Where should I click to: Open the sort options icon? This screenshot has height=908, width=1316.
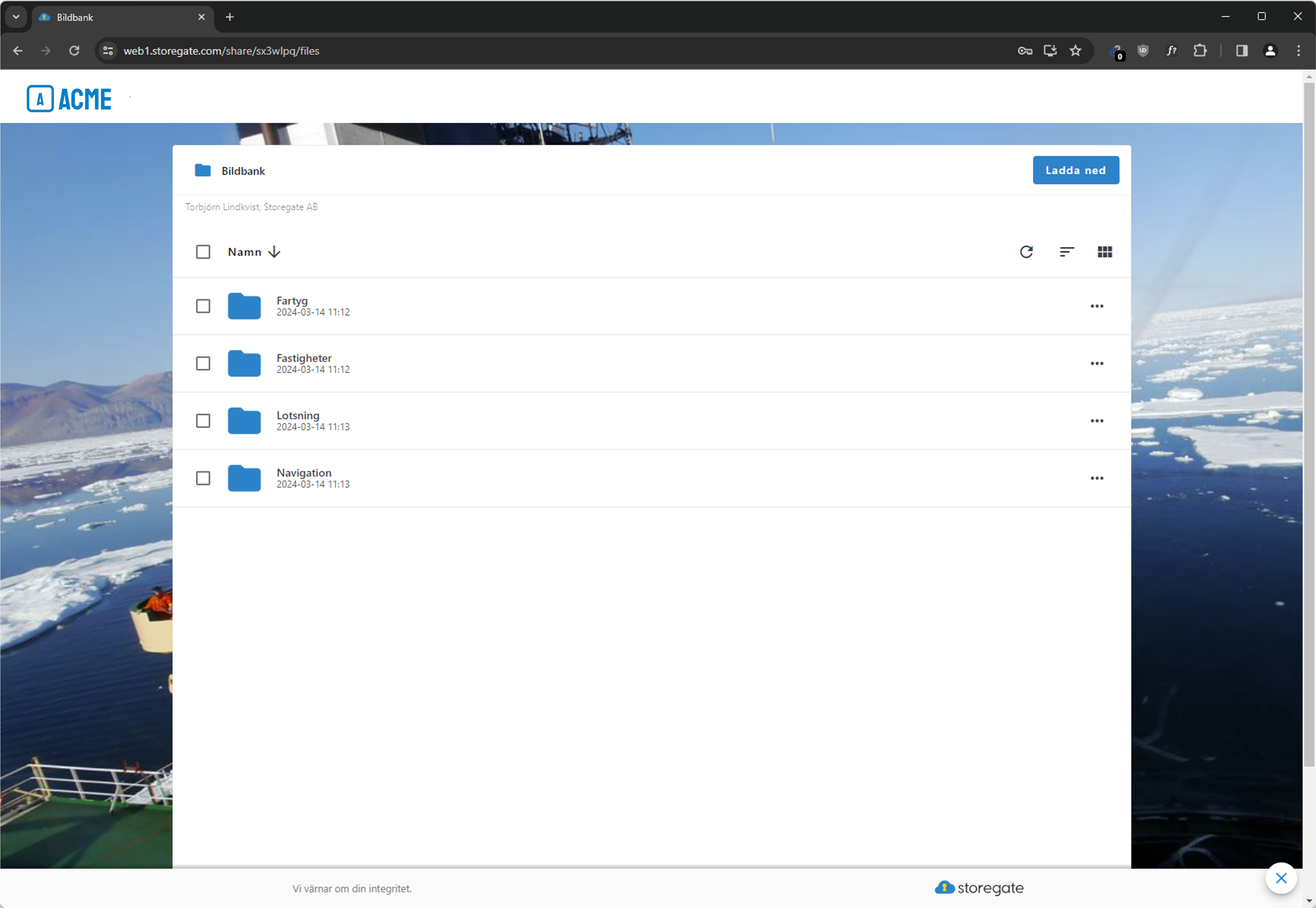(x=1066, y=252)
